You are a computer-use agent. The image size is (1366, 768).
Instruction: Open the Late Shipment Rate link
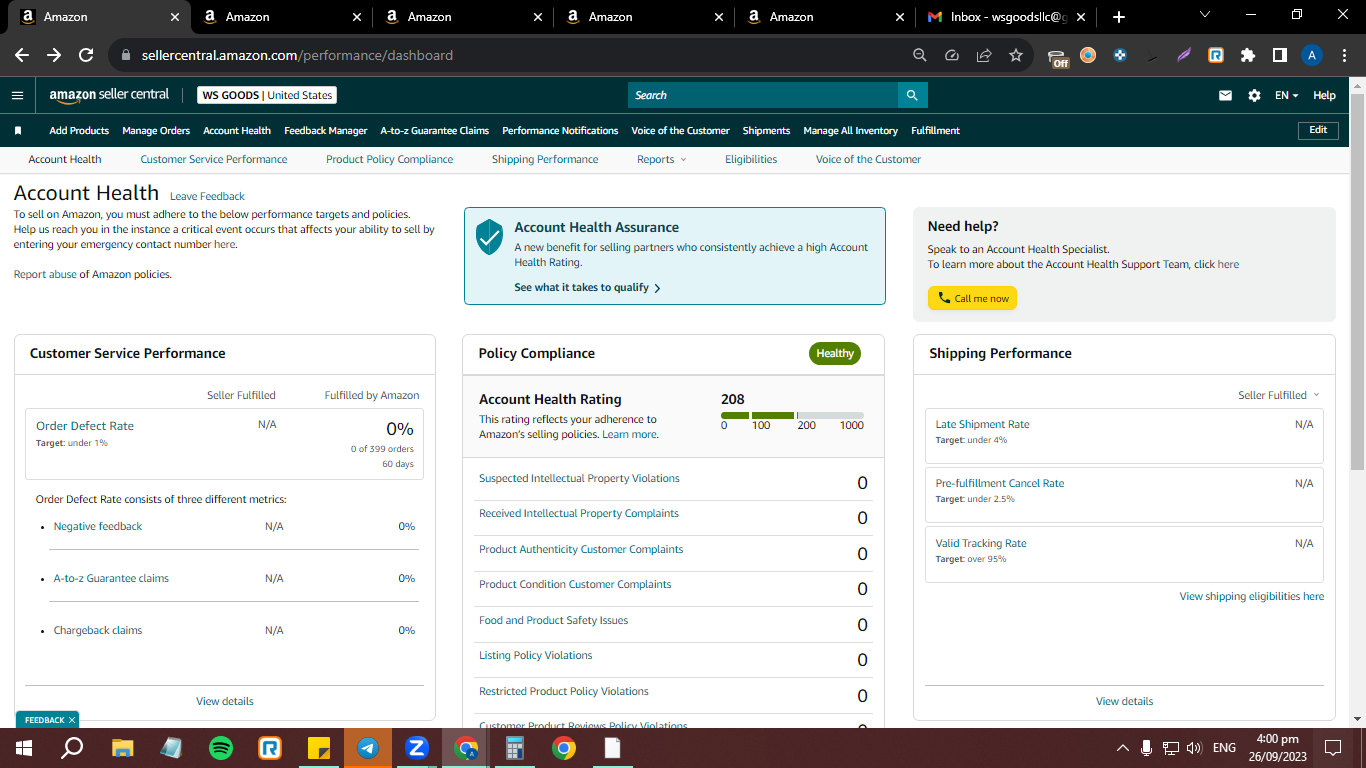click(982, 424)
